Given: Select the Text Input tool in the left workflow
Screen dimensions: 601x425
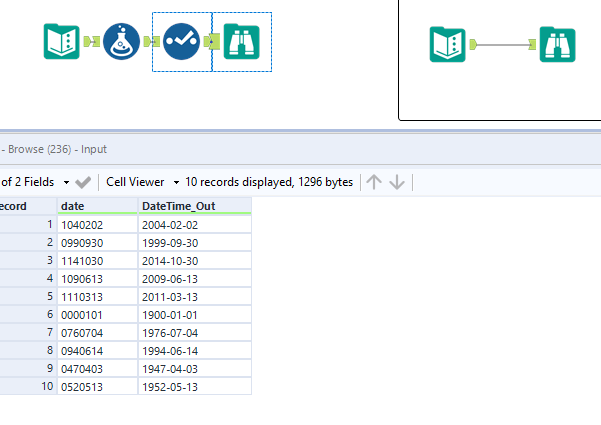Looking at the screenshot, I should 62,41.
